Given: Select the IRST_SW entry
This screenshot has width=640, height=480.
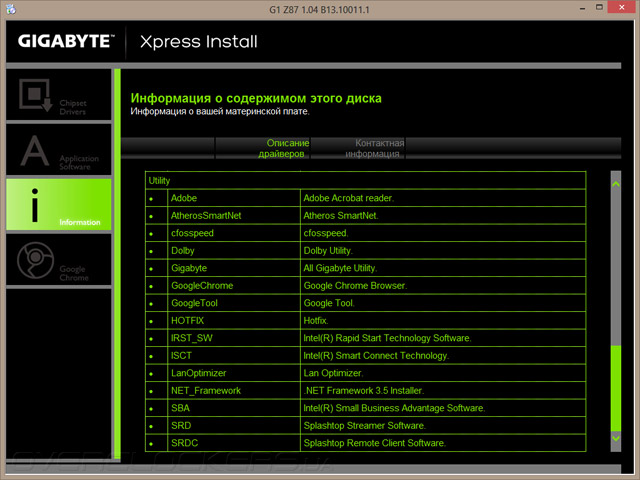Looking at the screenshot, I should point(191,338).
